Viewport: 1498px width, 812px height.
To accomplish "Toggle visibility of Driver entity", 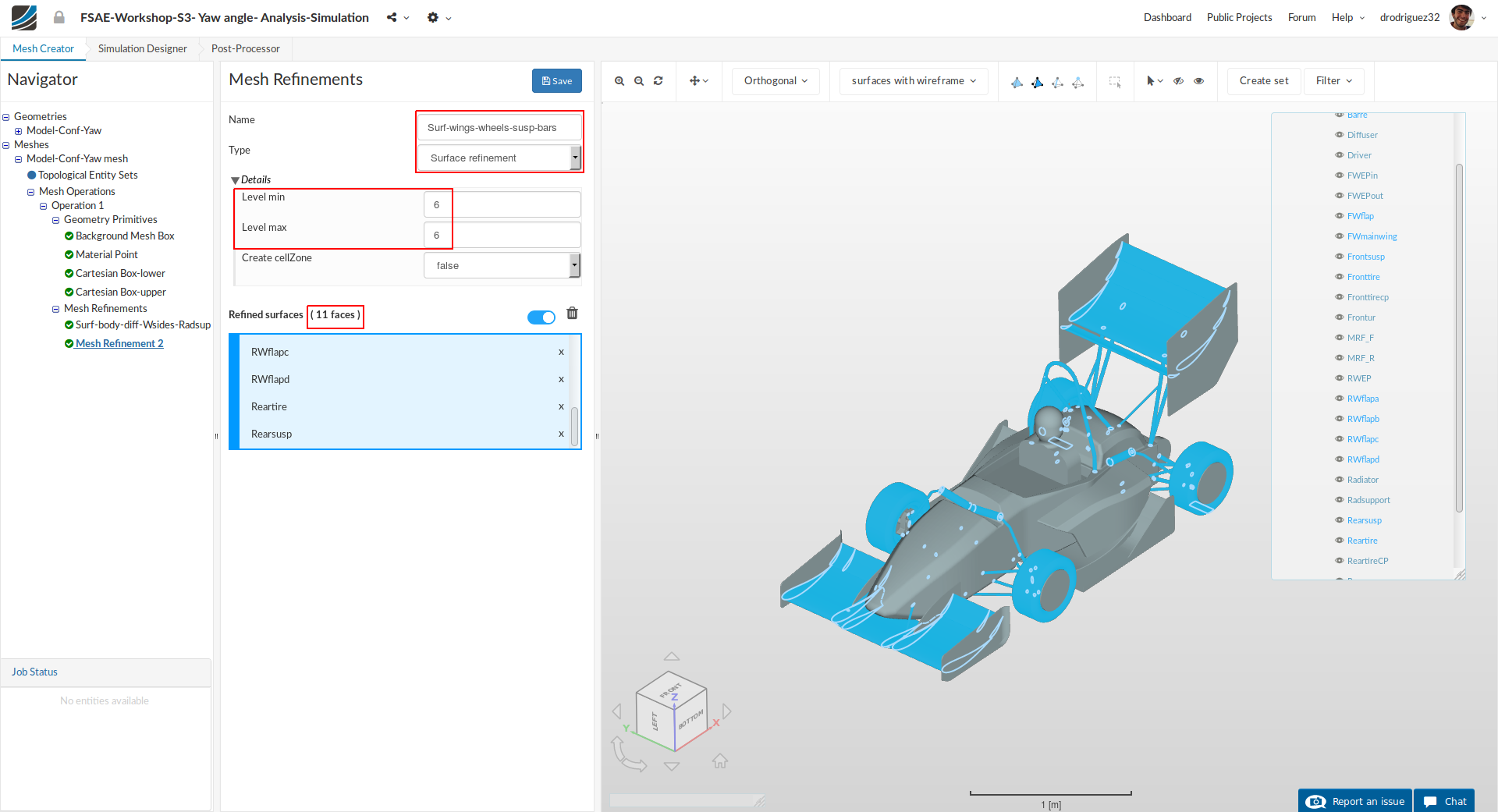I will pyautogui.click(x=1340, y=155).
